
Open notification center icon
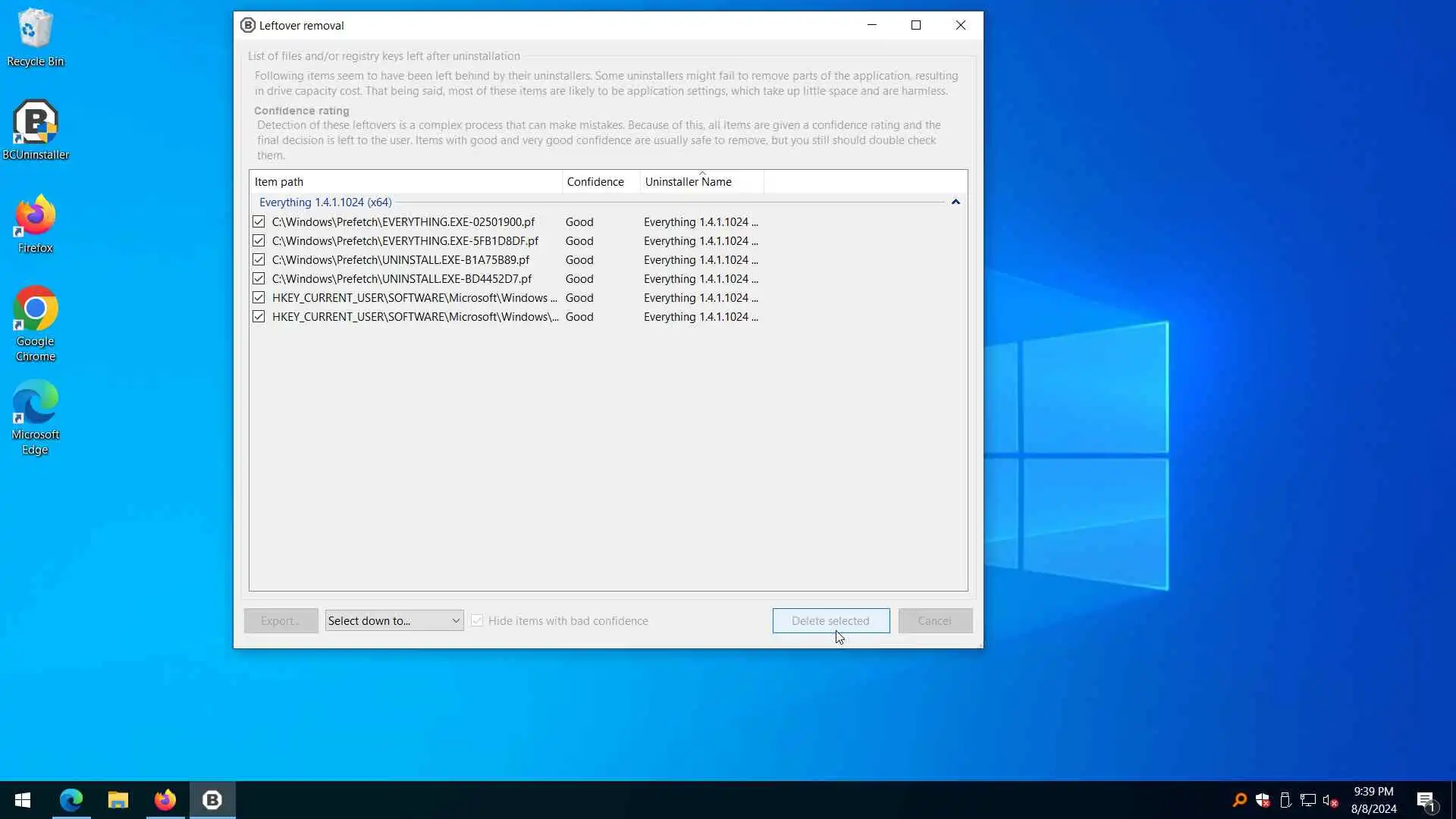tap(1426, 800)
